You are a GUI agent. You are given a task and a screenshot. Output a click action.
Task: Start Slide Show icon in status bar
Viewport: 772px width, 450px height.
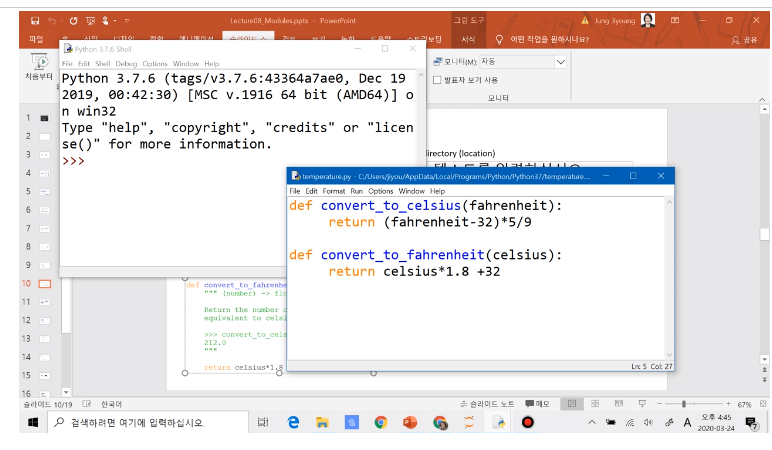click(642, 404)
